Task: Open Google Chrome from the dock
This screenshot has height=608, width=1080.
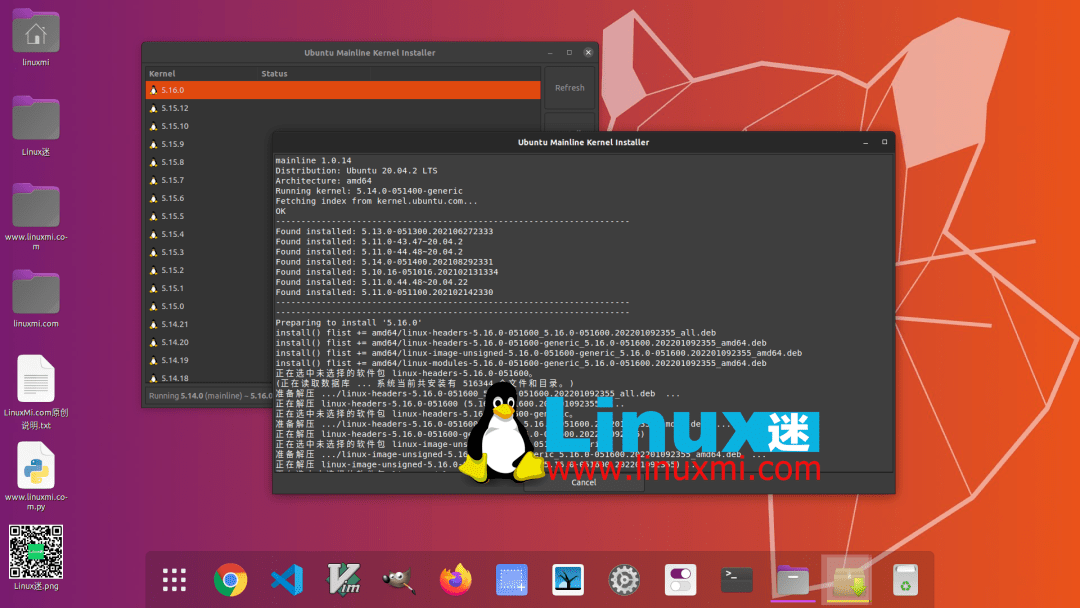Action: pyautogui.click(x=230, y=580)
